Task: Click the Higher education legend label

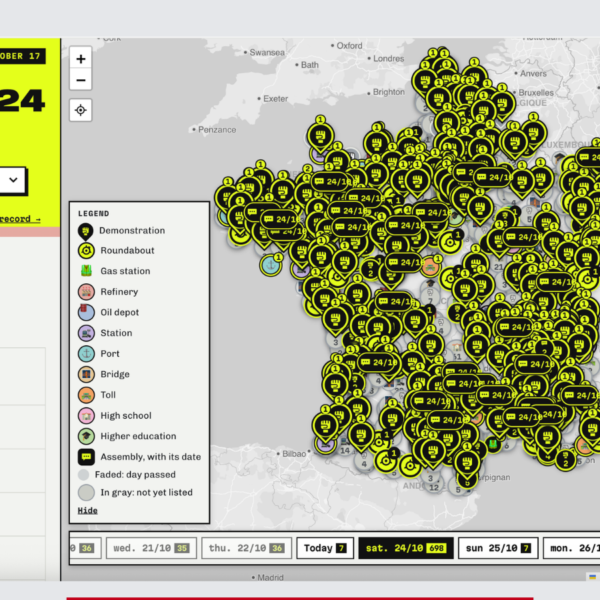Action: (138, 436)
